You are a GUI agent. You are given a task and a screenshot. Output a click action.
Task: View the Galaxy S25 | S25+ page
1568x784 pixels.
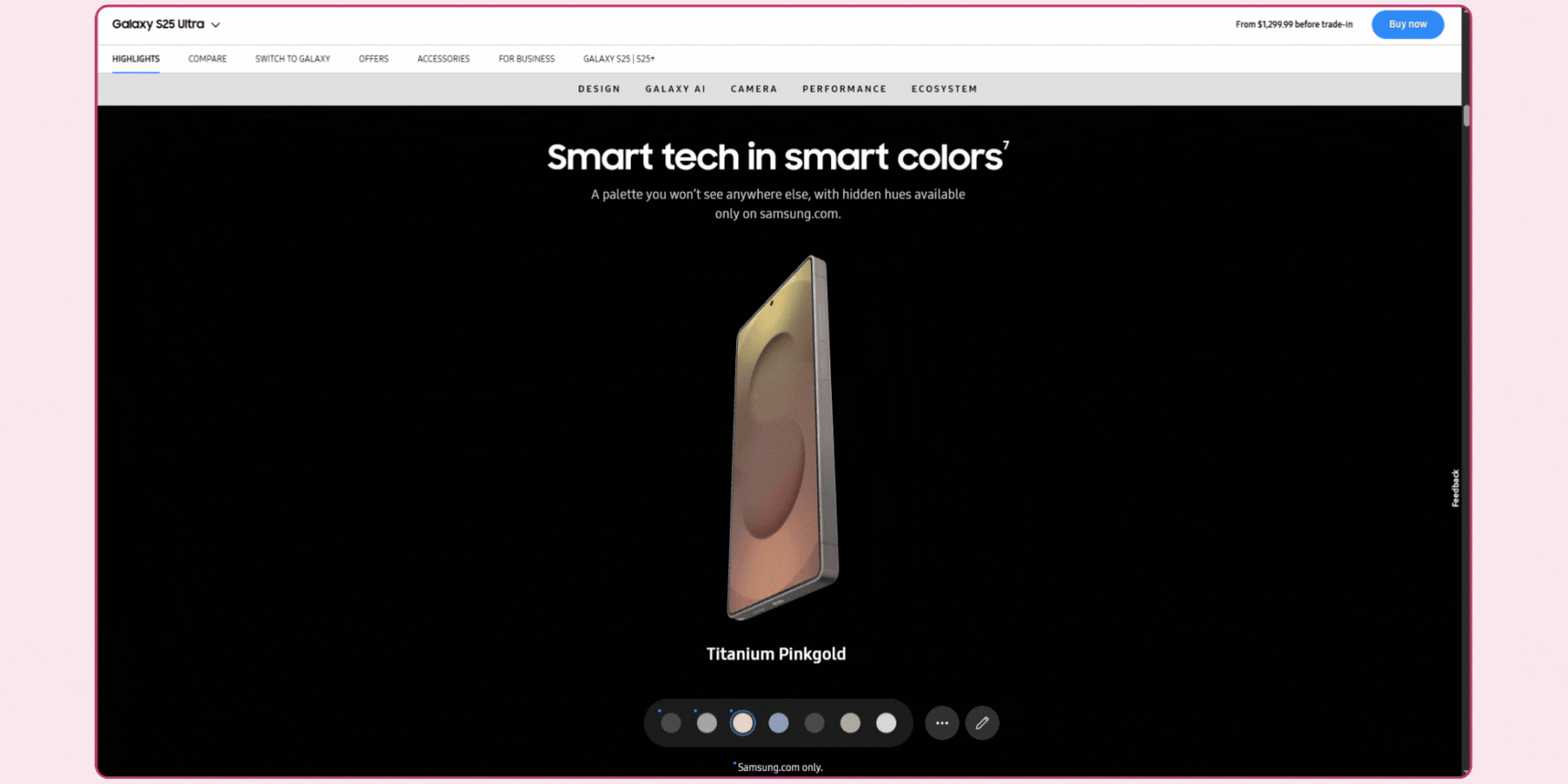pyautogui.click(x=618, y=59)
